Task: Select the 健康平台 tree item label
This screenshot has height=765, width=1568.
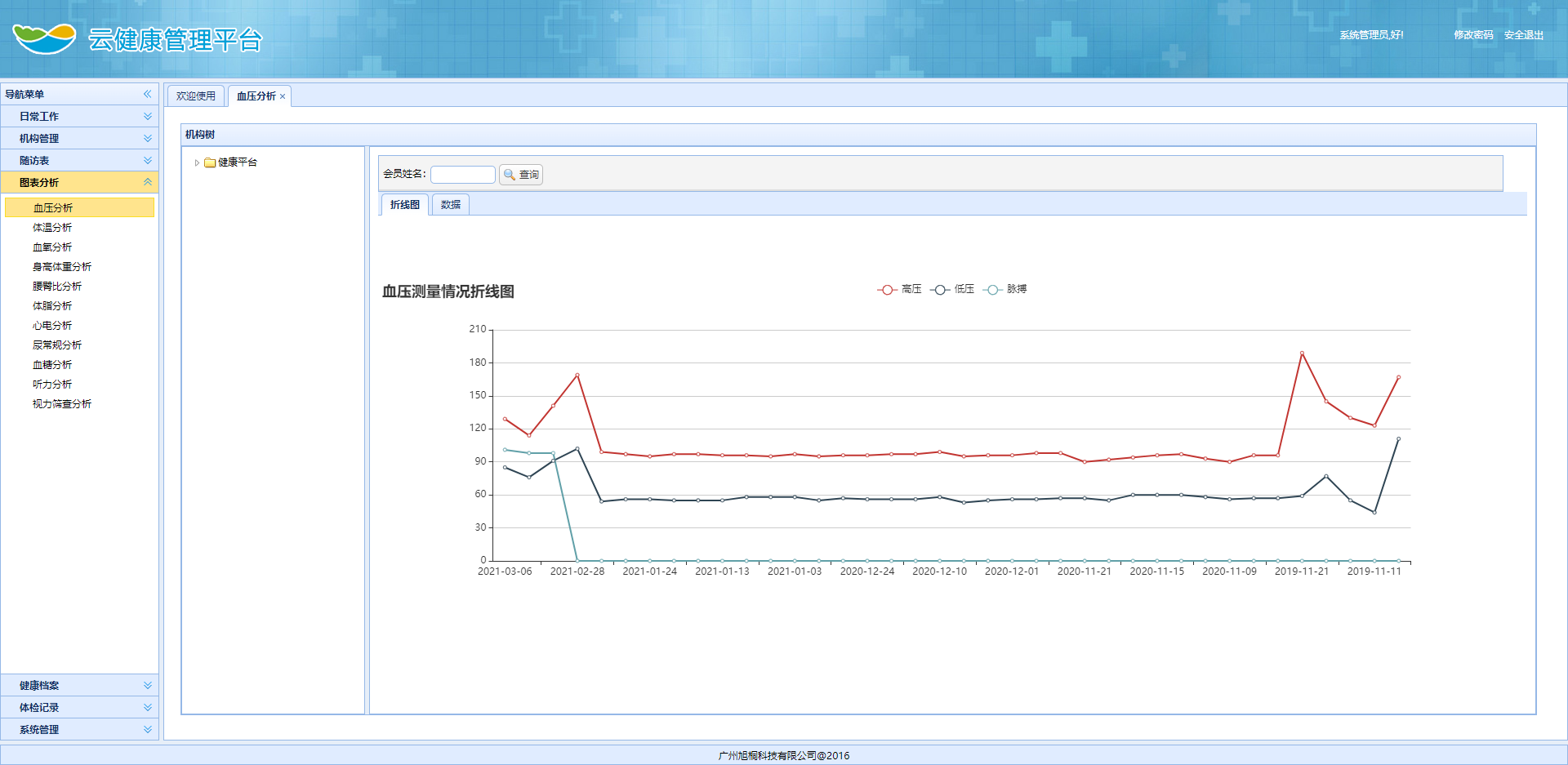Action: coord(238,162)
